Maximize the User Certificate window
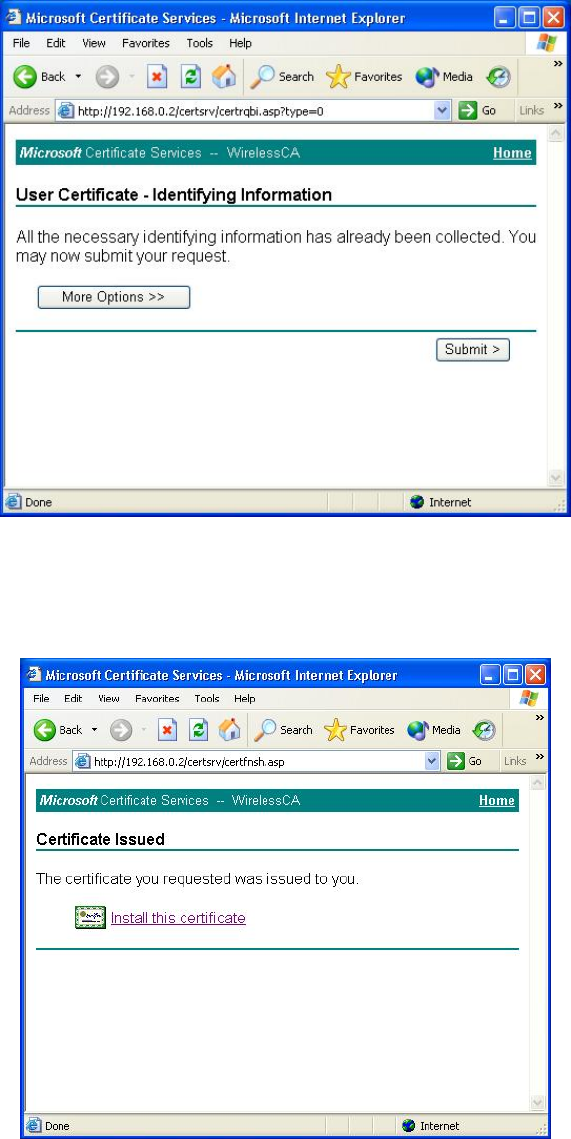Viewport: 571px width, 1139px height. [x=530, y=17]
